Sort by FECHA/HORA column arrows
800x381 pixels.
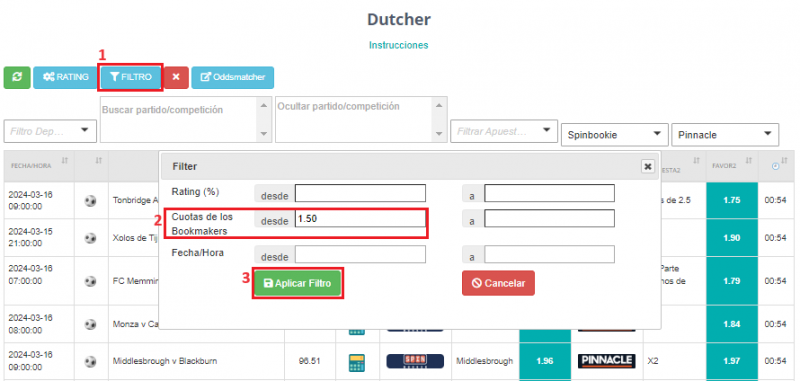point(64,161)
